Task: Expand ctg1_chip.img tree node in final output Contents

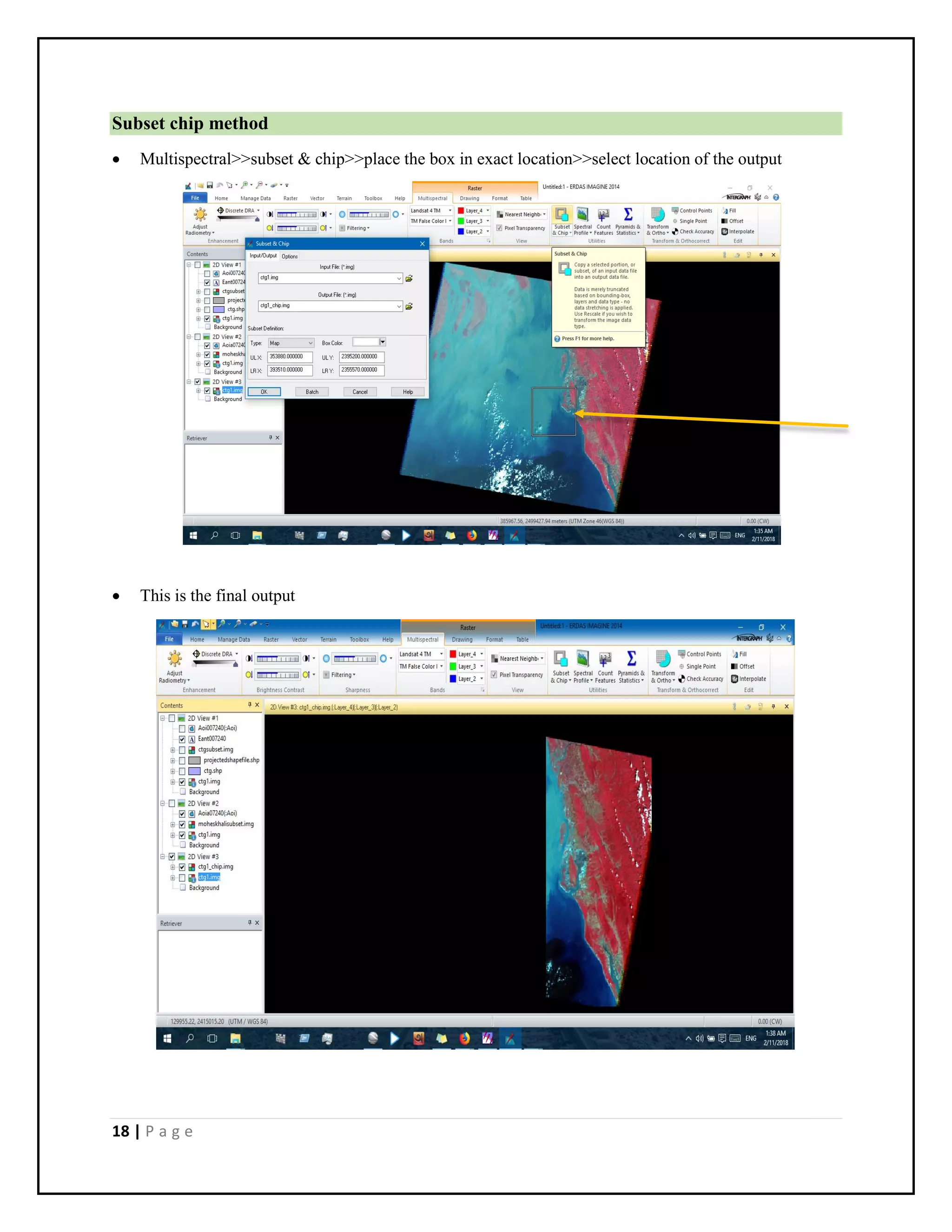Action: (x=172, y=867)
